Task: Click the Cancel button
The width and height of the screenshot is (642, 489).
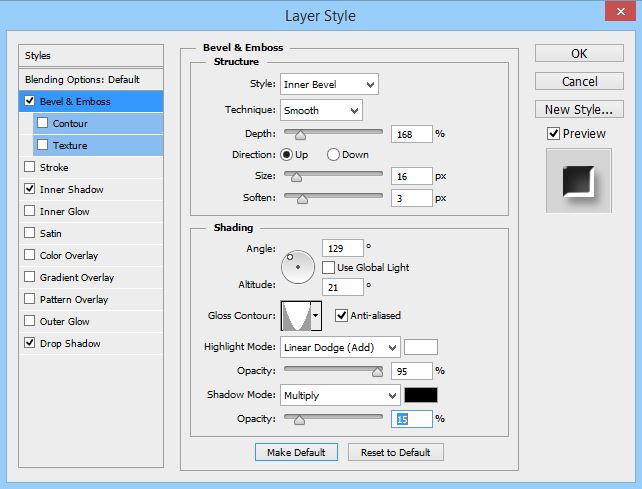Action: 579,82
